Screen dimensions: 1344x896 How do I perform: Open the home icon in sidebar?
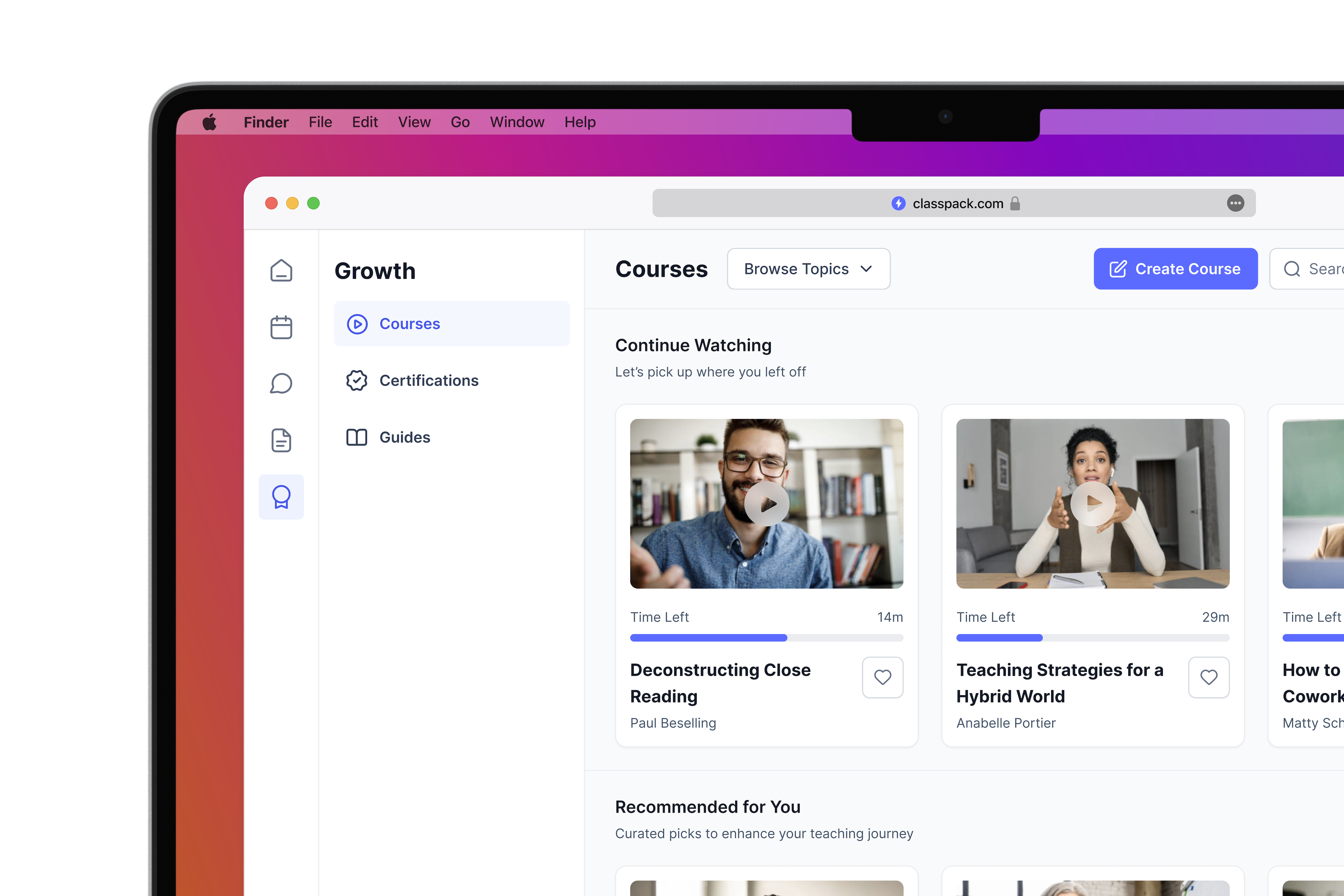pyautogui.click(x=281, y=270)
